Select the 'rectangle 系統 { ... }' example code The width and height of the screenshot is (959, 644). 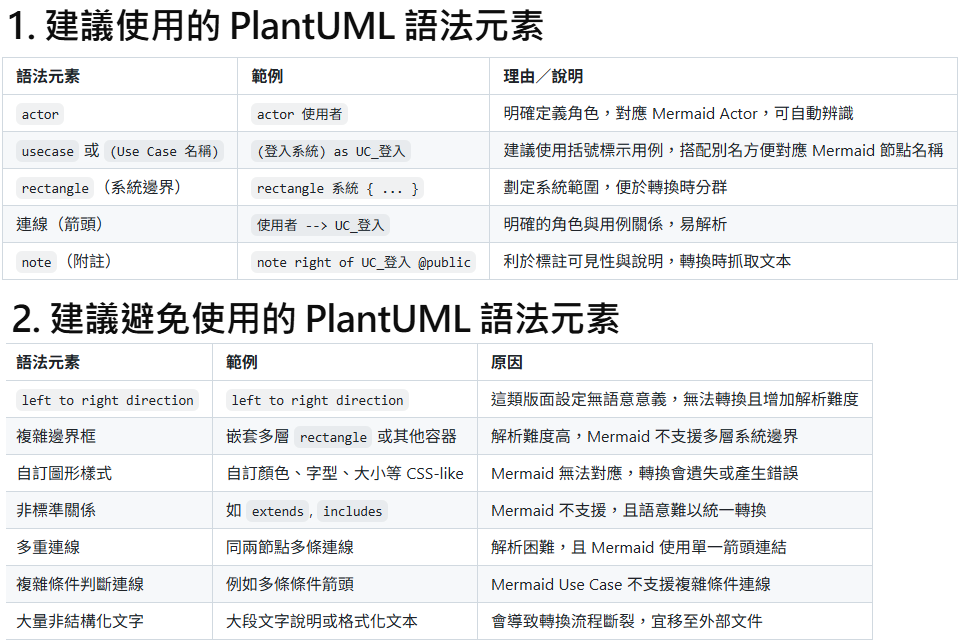pos(338,188)
